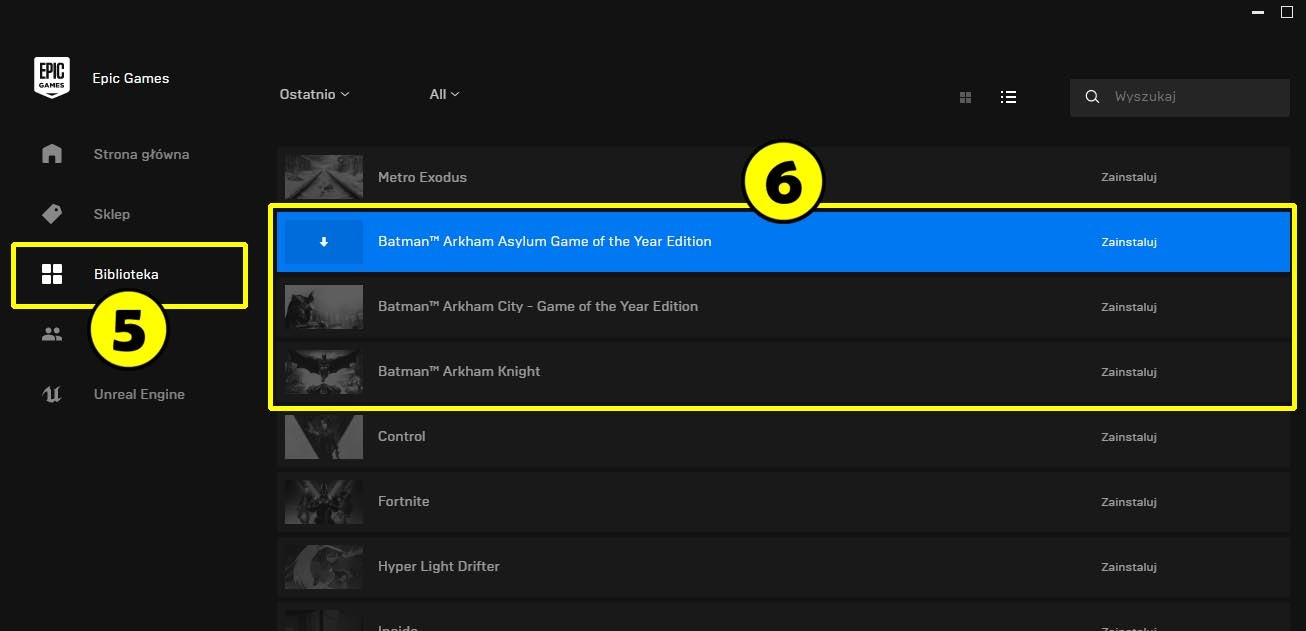Open the Batman Arkham Knight thumbnail

tap(324, 372)
